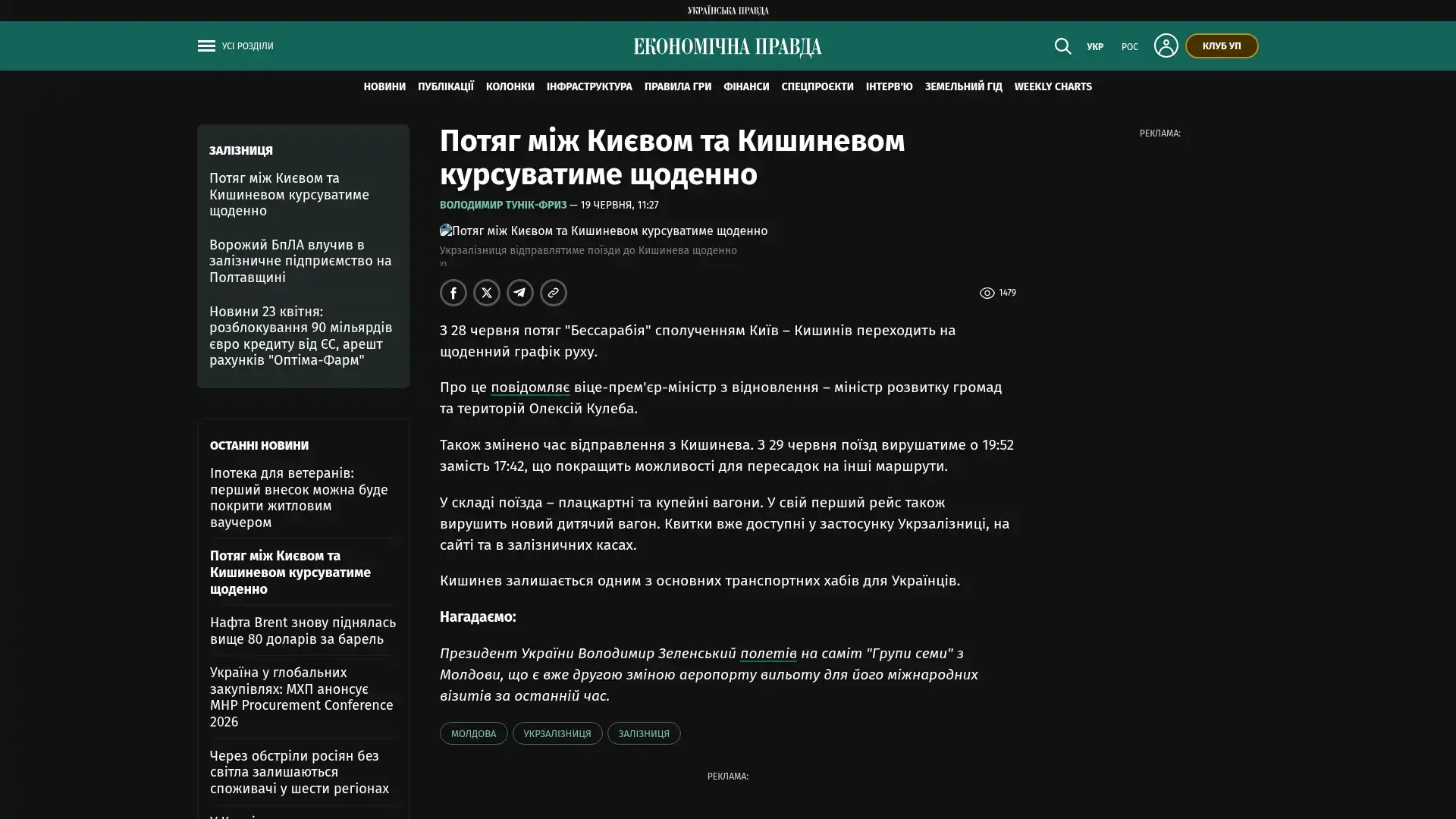
Task: Open the НОВИНИ section
Action: (x=384, y=86)
